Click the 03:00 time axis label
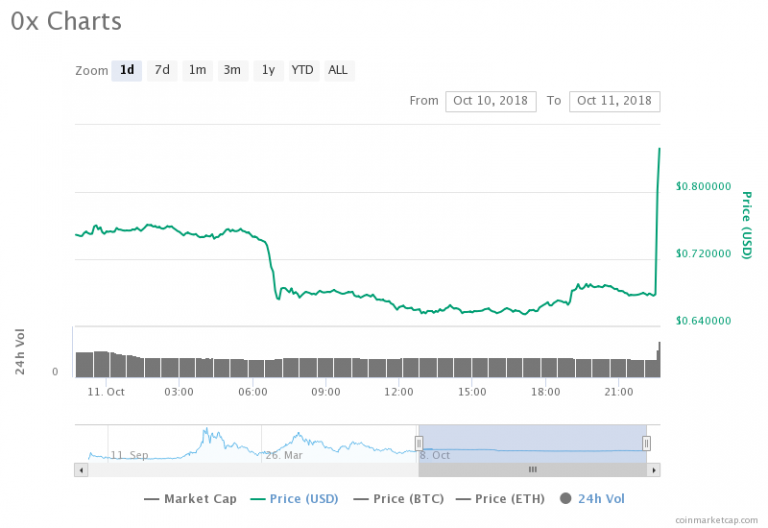 pyautogui.click(x=179, y=392)
